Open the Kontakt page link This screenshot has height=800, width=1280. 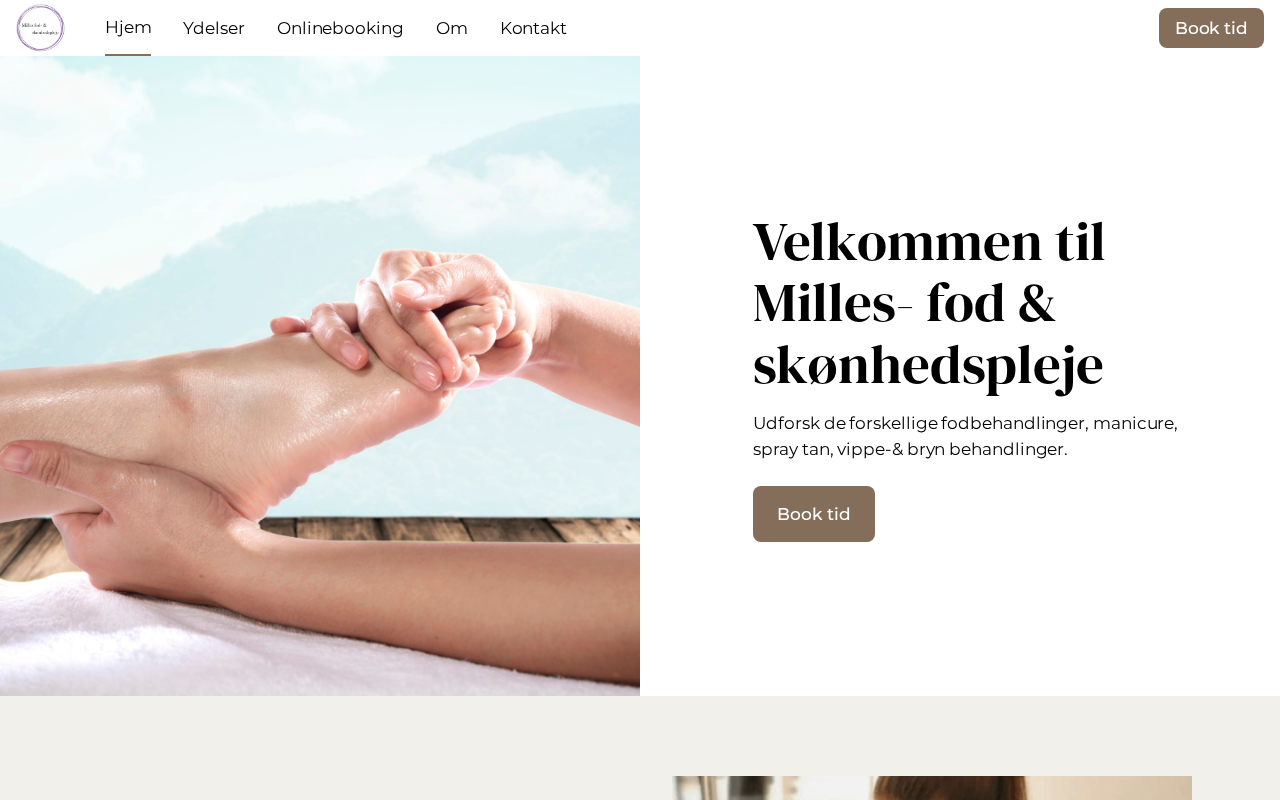pyautogui.click(x=533, y=28)
